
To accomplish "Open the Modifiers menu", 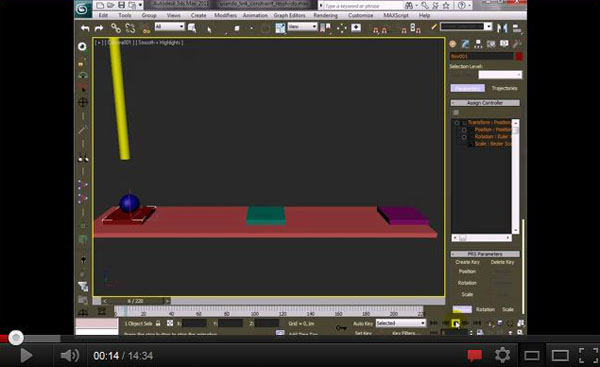I will [225, 16].
